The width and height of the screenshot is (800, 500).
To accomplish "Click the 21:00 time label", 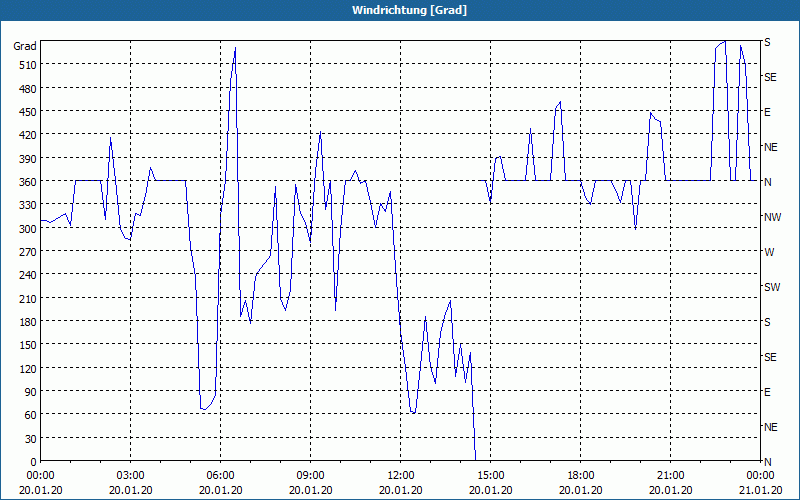I will [x=670, y=476].
